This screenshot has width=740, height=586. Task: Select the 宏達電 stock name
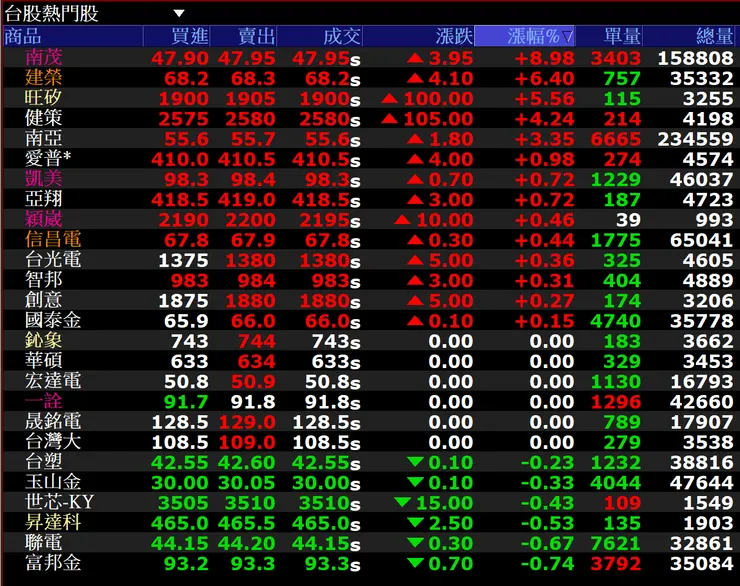point(53,381)
